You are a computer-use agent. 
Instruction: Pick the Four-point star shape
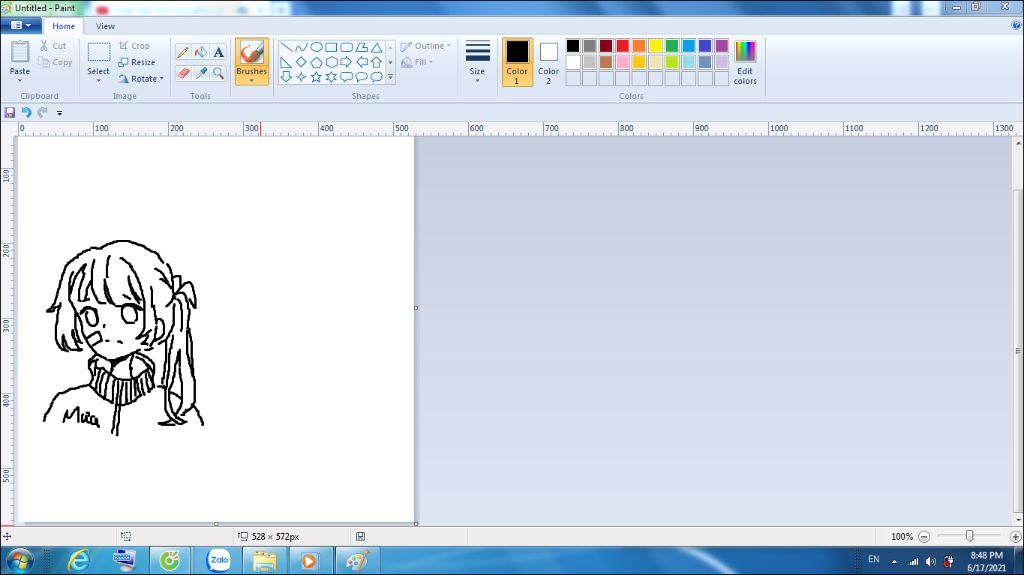(x=301, y=77)
